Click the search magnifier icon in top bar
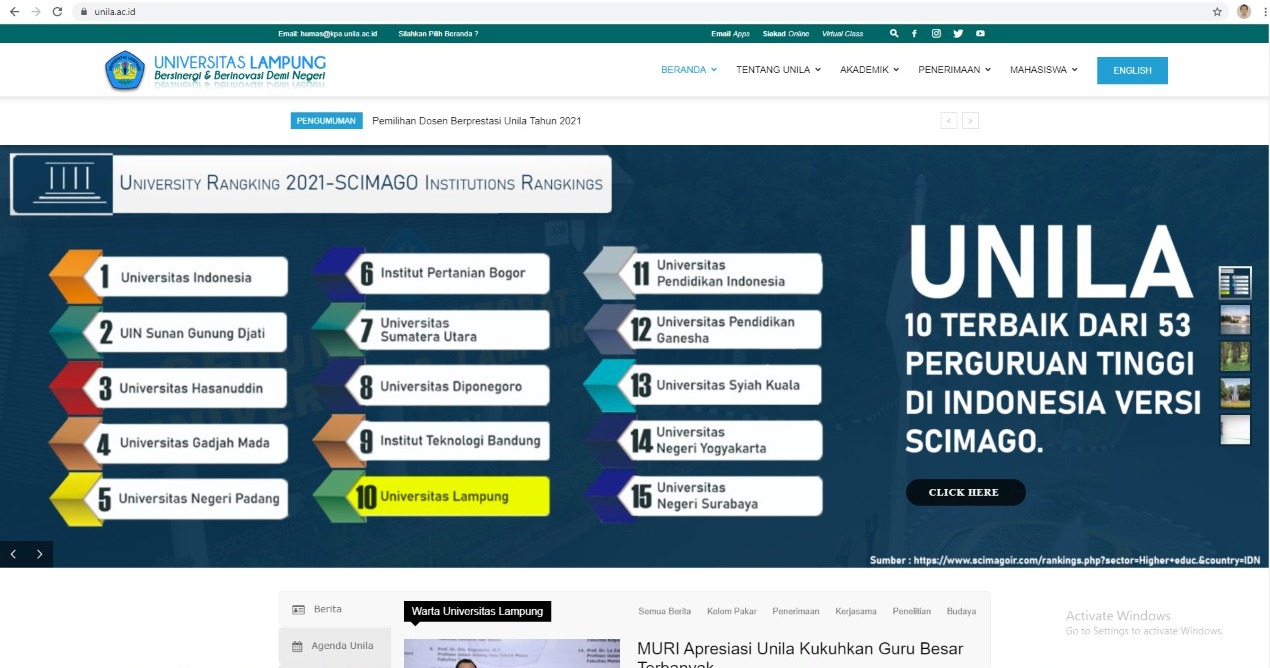Screen dimensions: 1270x668 tap(894, 33)
